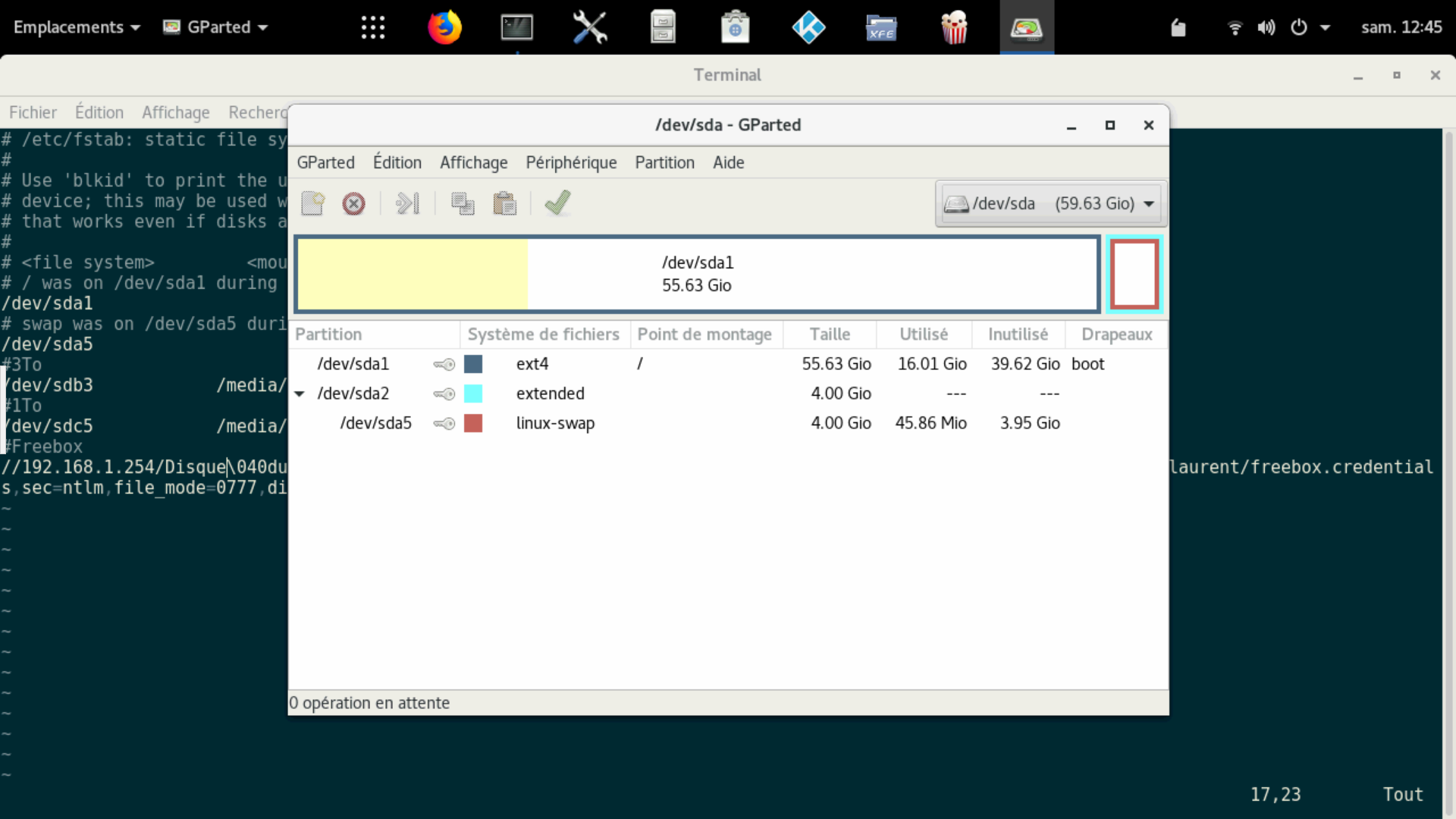Click the new partition toolbar icon
Screen dimensions: 1456x819
[x=312, y=203]
